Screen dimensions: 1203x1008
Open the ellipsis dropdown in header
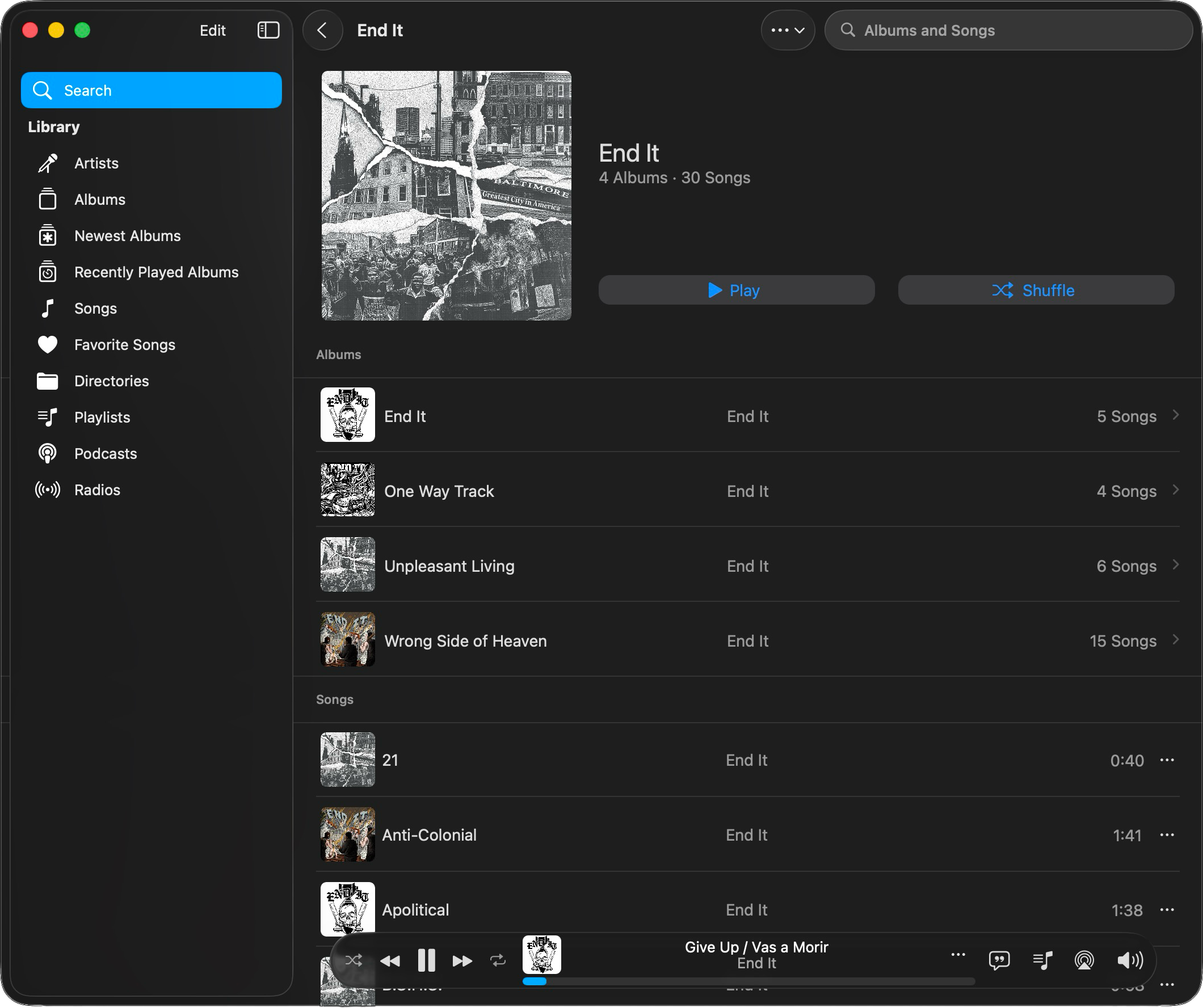tap(788, 31)
